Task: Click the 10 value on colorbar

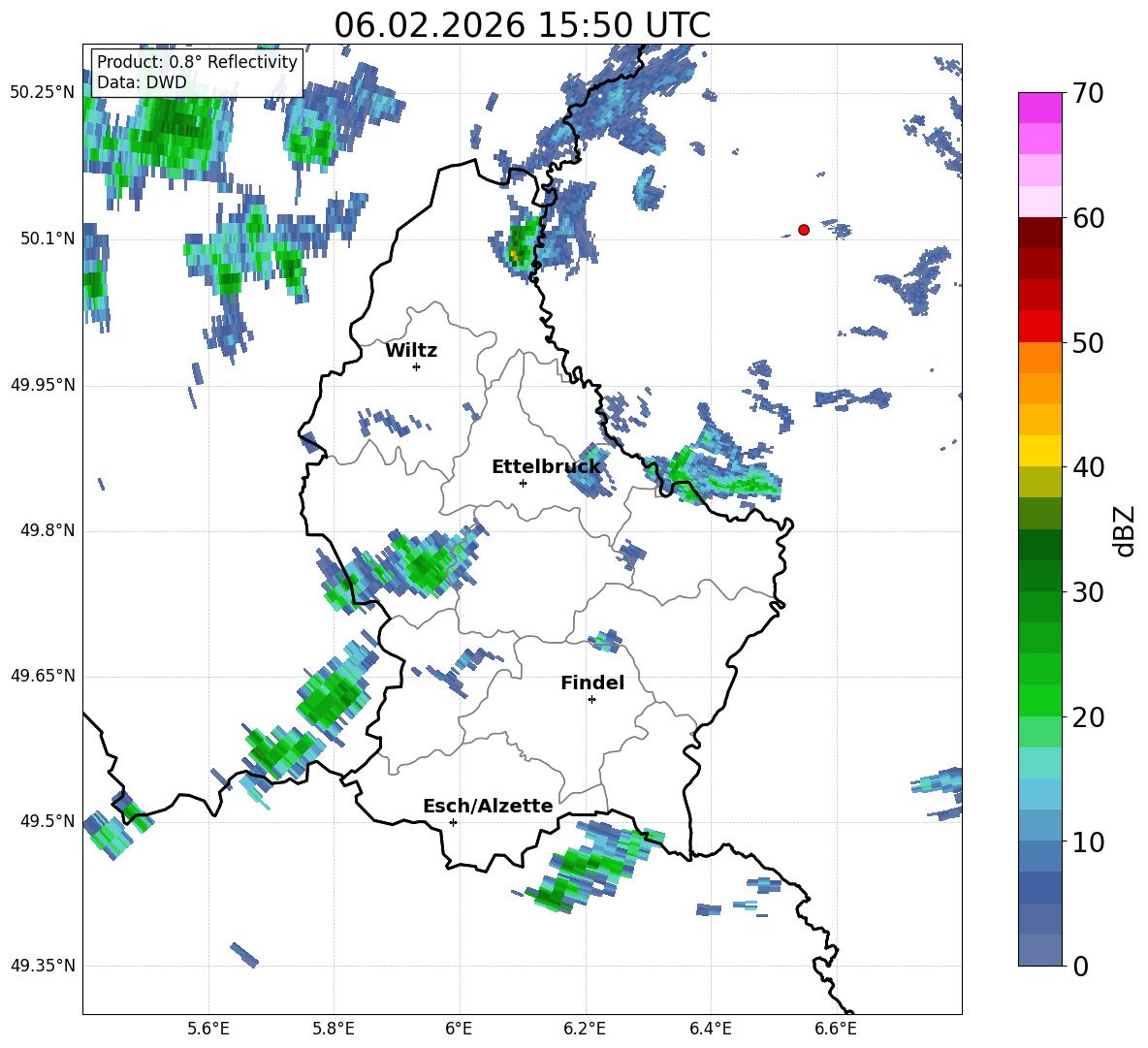Action: (x=1088, y=842)
